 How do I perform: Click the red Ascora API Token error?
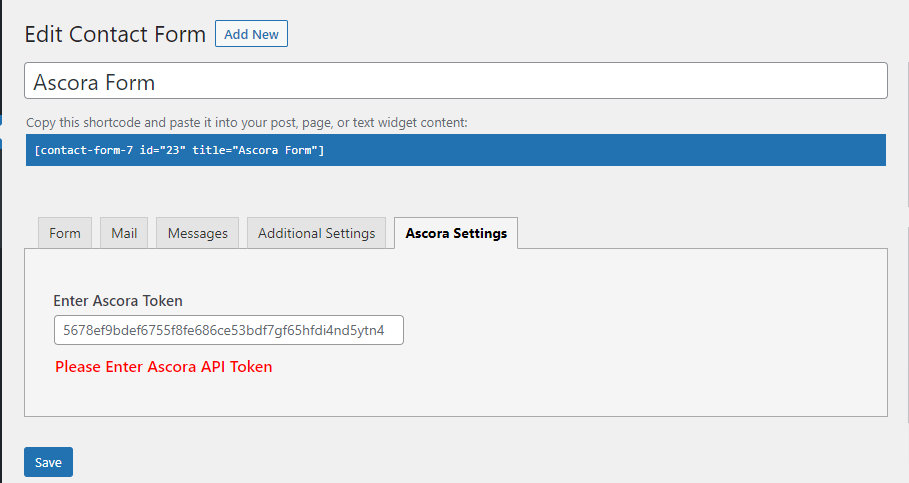coord(163,367)
